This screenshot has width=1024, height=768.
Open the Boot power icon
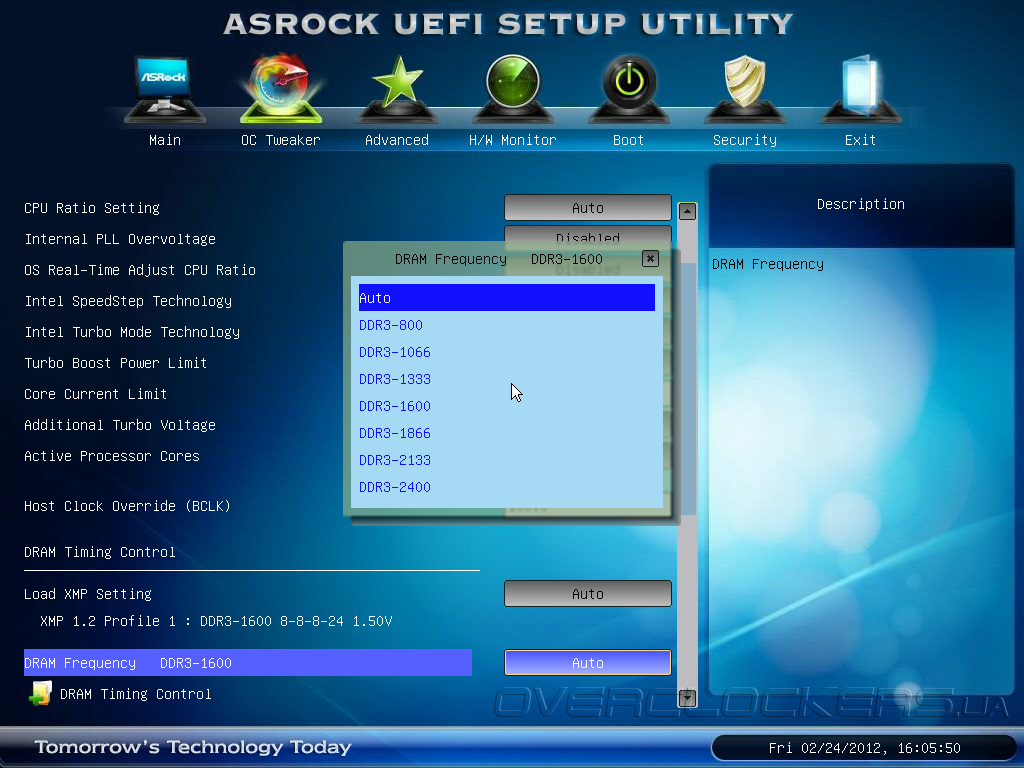point(629,89)
